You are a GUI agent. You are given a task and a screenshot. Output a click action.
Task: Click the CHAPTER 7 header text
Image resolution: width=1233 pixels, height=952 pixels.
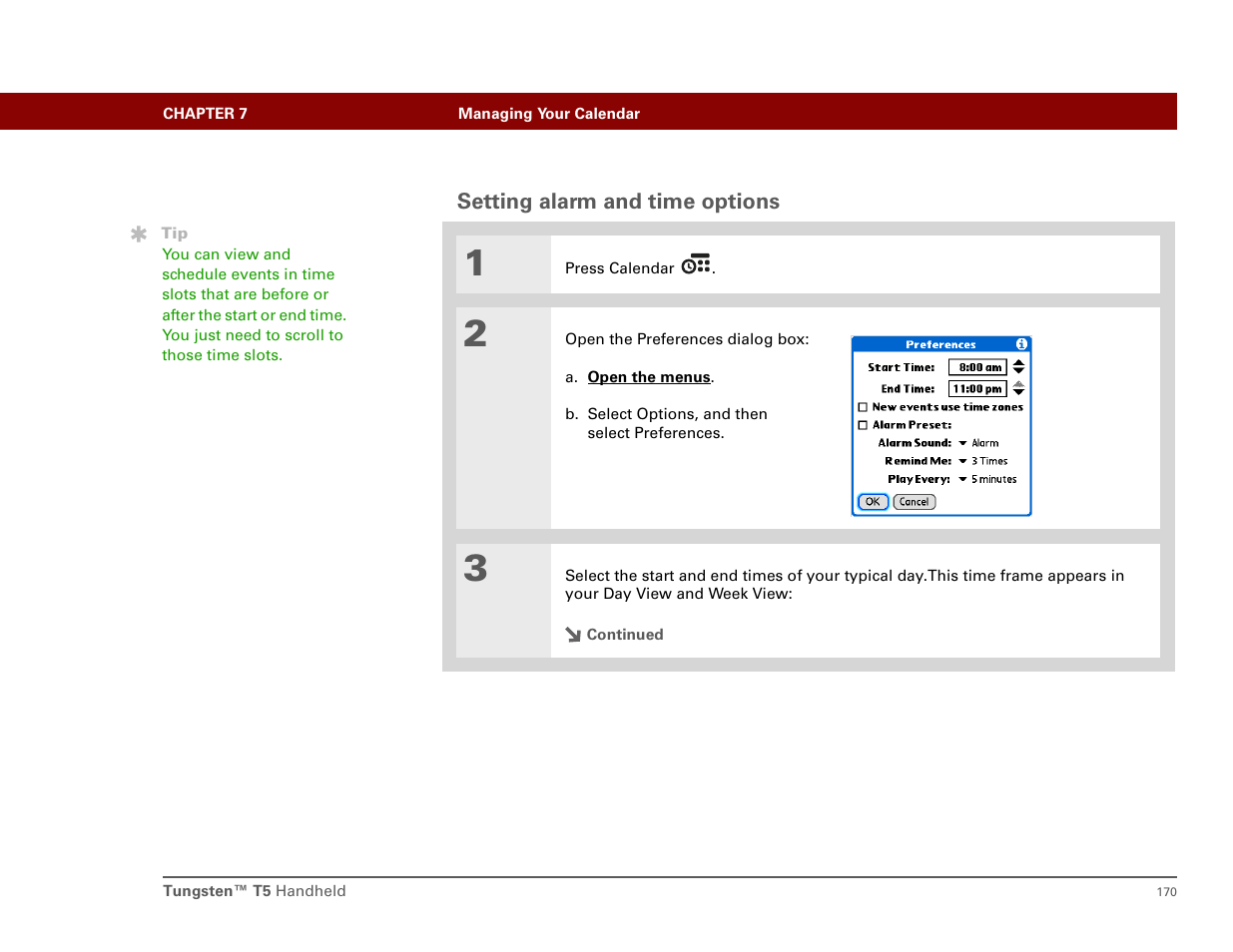tap(205, 114)
